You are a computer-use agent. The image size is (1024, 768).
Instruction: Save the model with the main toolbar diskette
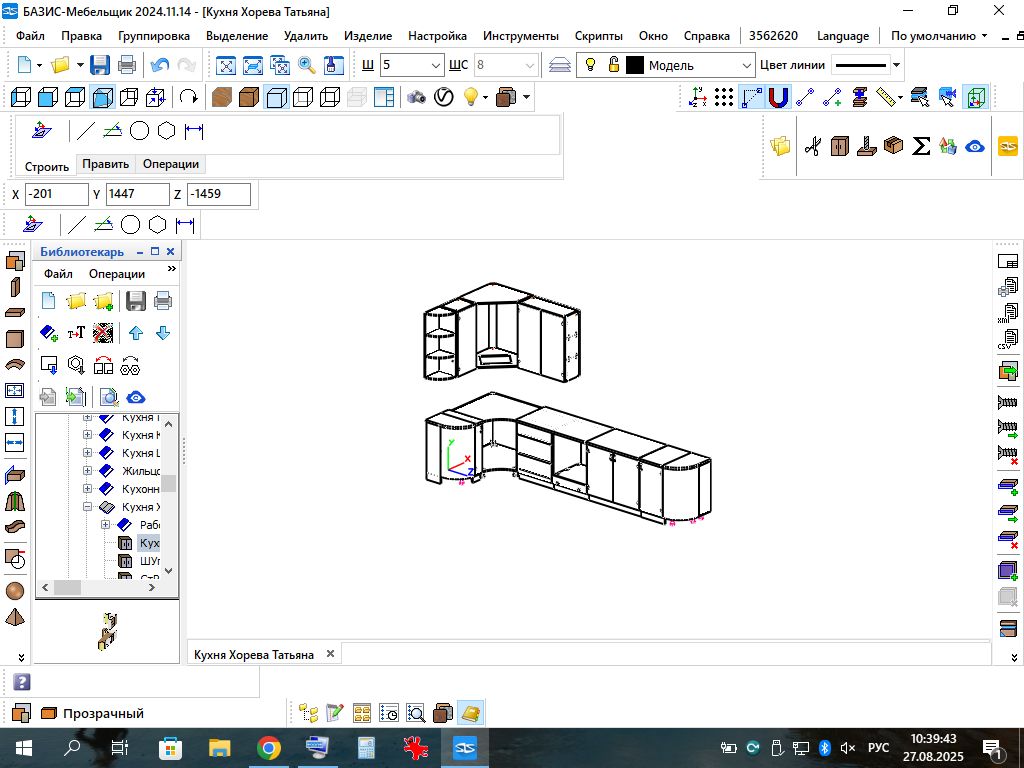100,65
